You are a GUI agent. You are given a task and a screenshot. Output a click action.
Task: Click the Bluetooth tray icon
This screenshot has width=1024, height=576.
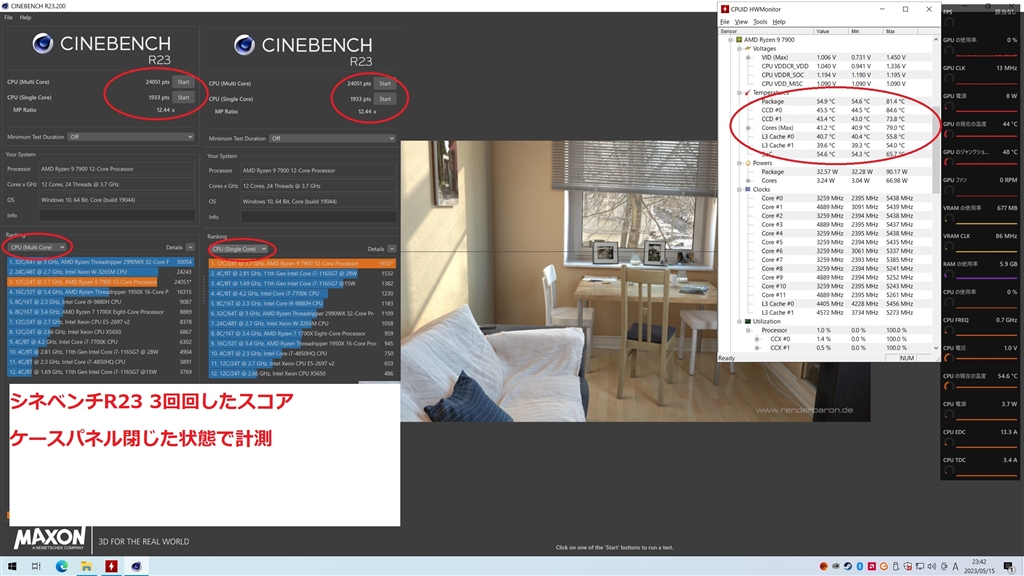859,566
